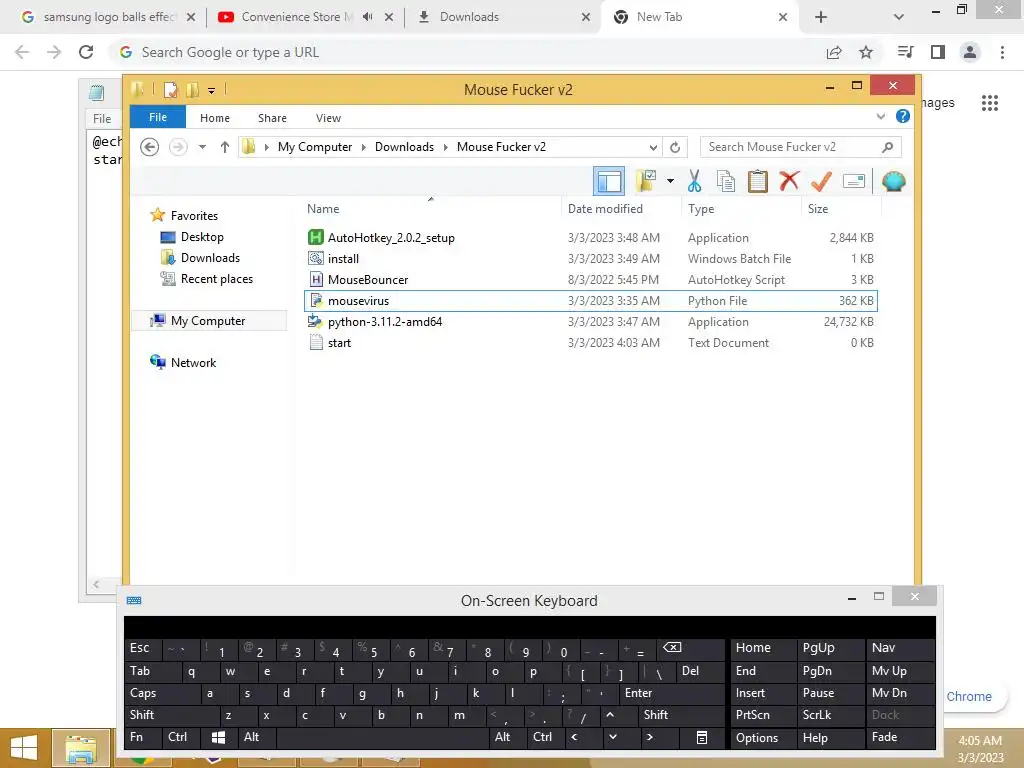Open the File ribbon tab in Explorer
The height and width of the screenshot is (768, 1024).
[158, 117]
